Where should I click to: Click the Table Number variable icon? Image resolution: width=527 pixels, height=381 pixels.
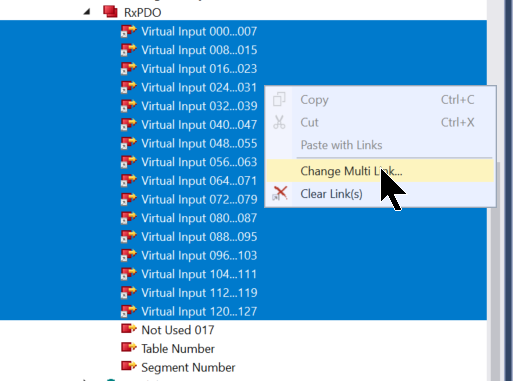129,347
